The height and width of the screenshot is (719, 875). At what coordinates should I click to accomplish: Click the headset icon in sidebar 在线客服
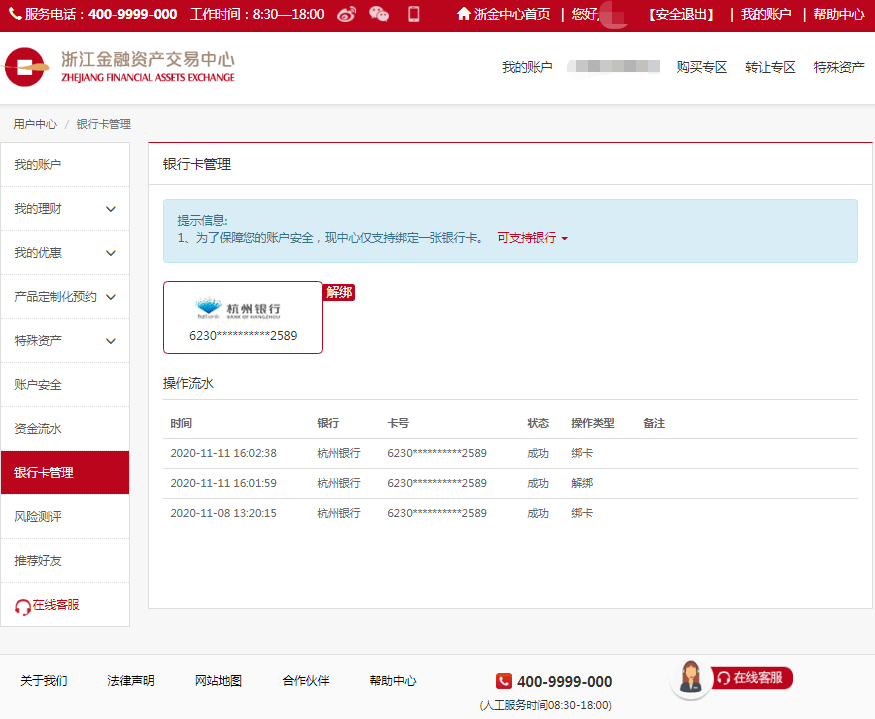23,606
